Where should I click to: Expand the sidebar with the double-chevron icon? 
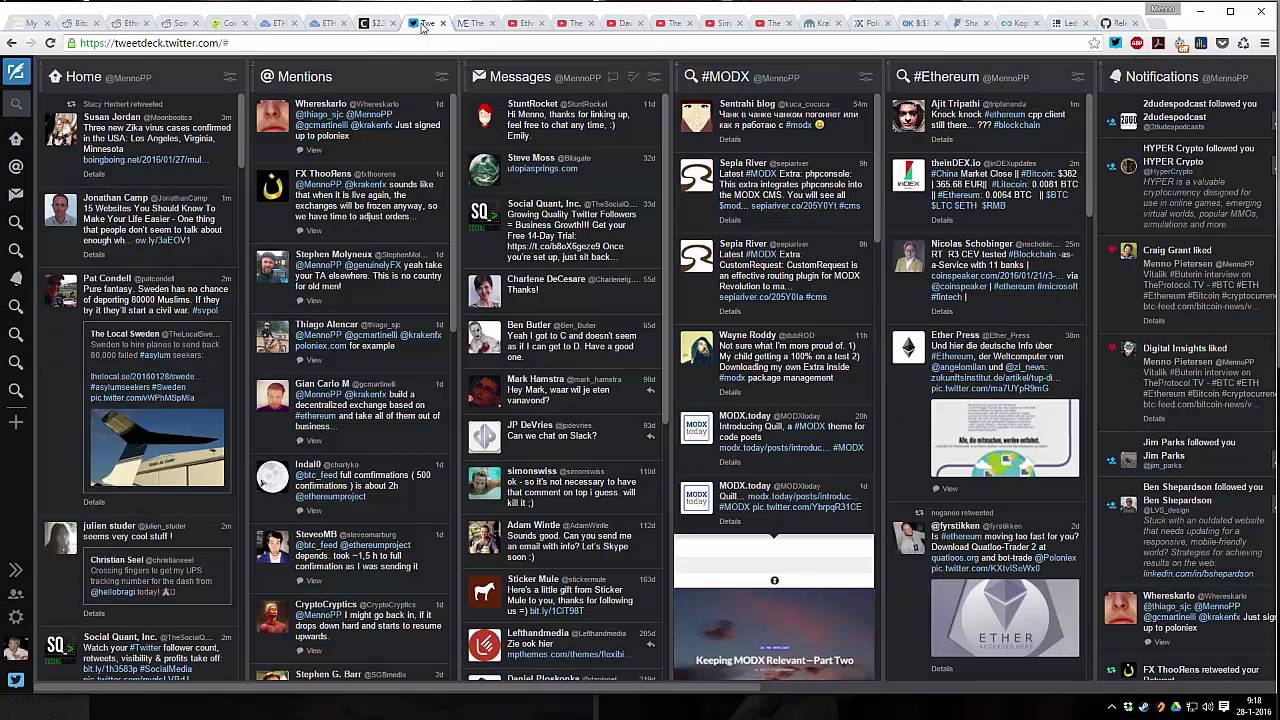(15, 570)
